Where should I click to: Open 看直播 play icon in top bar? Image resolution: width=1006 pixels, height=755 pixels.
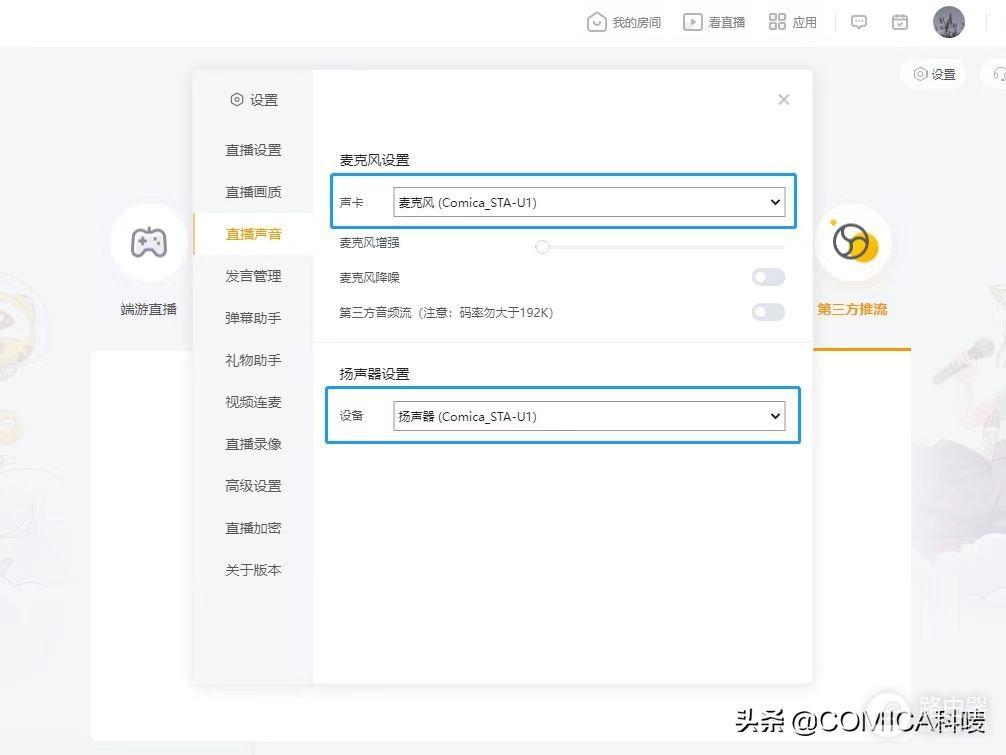pyautogui.click(x=692, y=22)
